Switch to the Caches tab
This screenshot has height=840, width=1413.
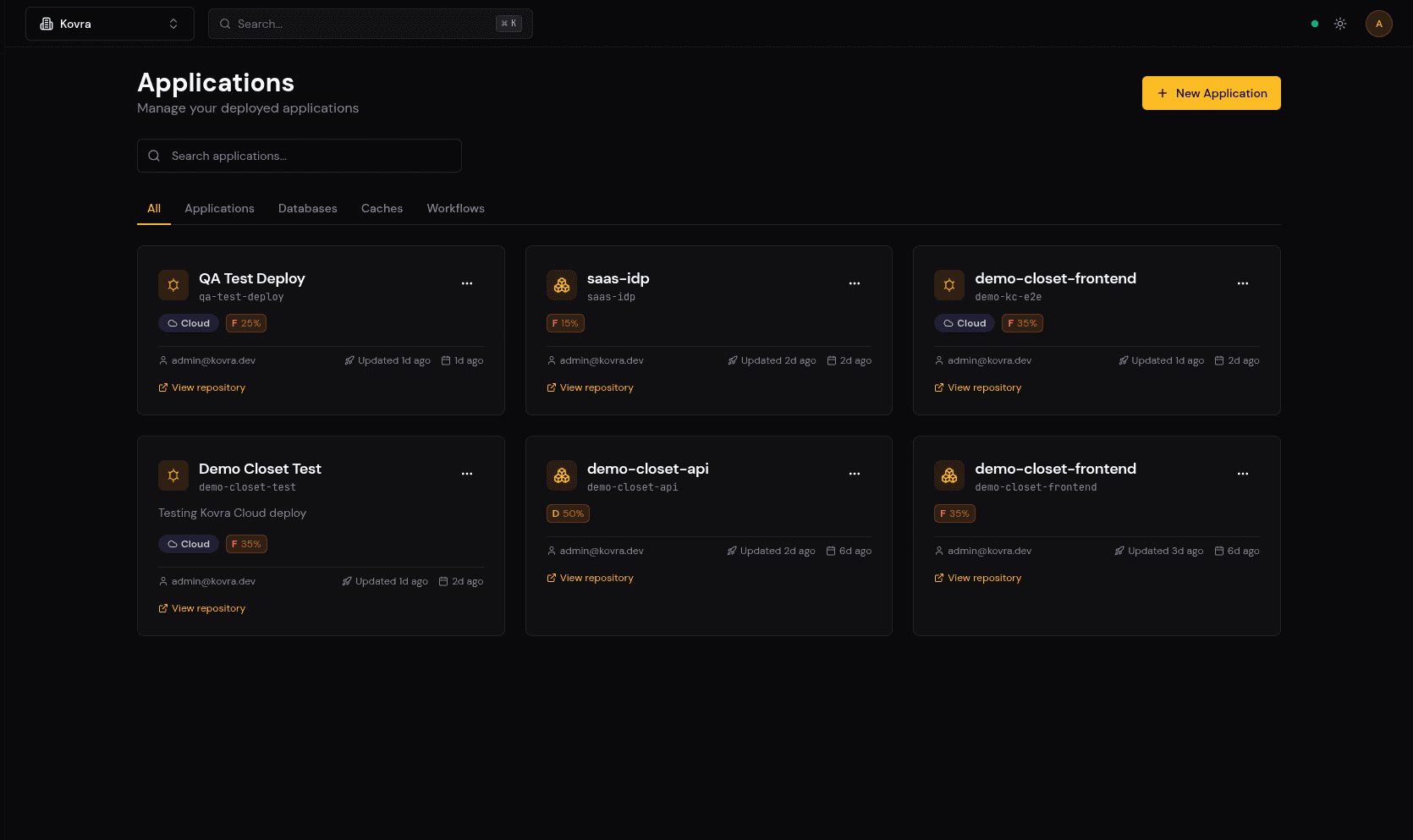click(x=382, y=208)
